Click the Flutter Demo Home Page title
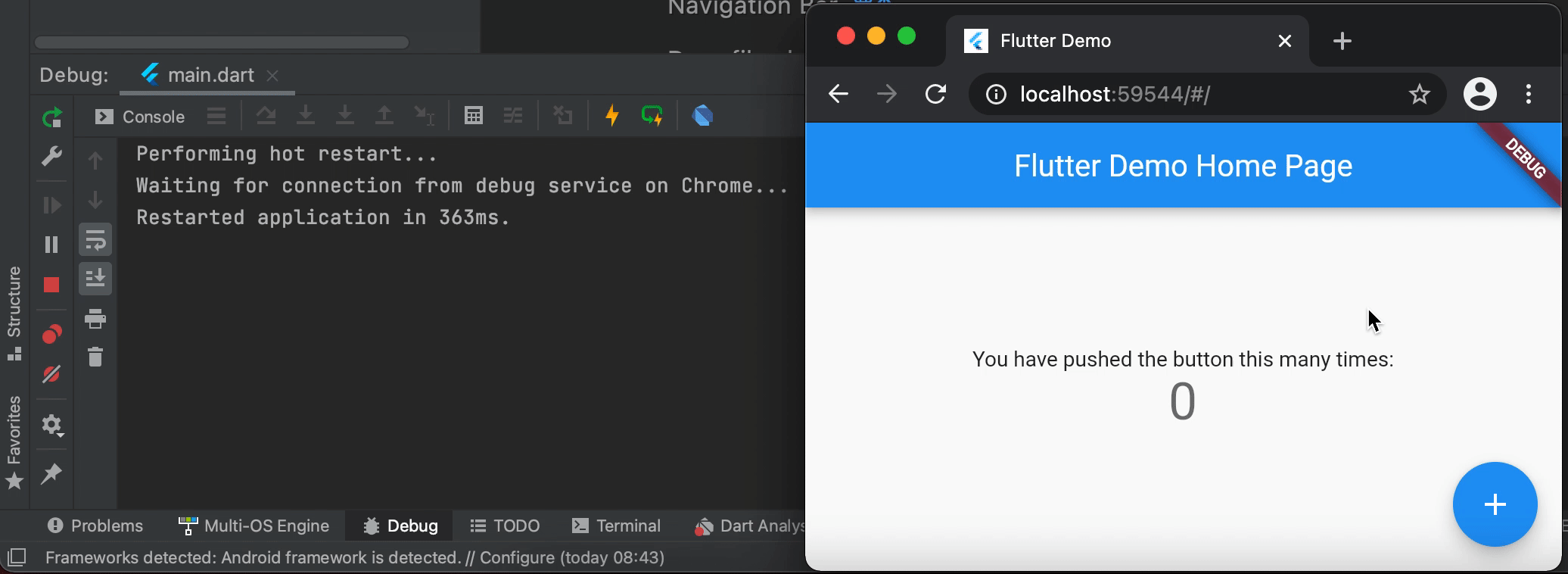 click(1183, 166)
